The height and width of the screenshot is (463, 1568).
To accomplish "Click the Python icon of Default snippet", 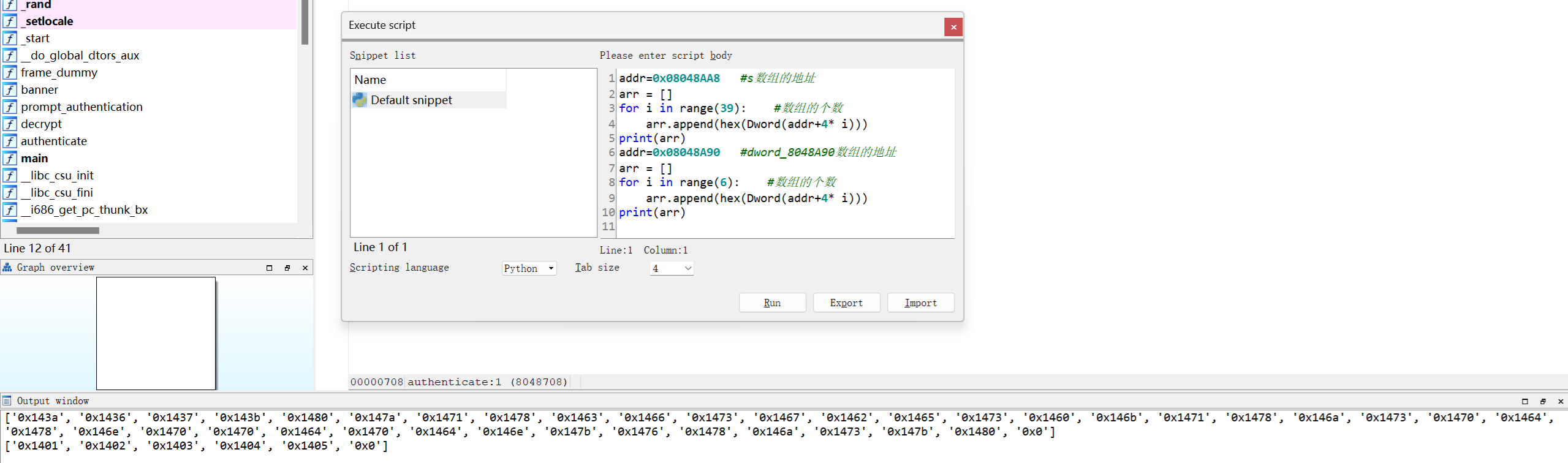I will pos(360,100).
